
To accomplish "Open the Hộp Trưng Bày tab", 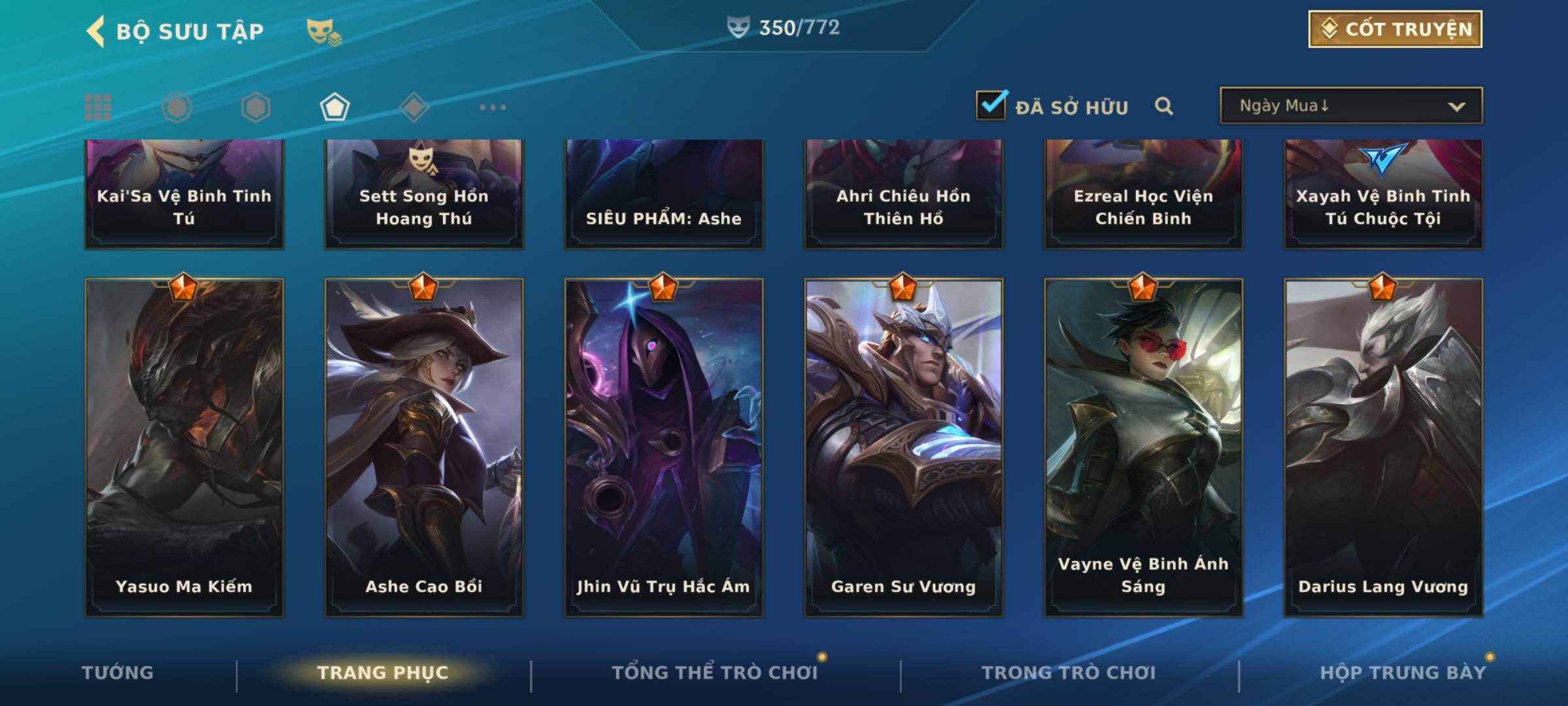I will 1403,673.
